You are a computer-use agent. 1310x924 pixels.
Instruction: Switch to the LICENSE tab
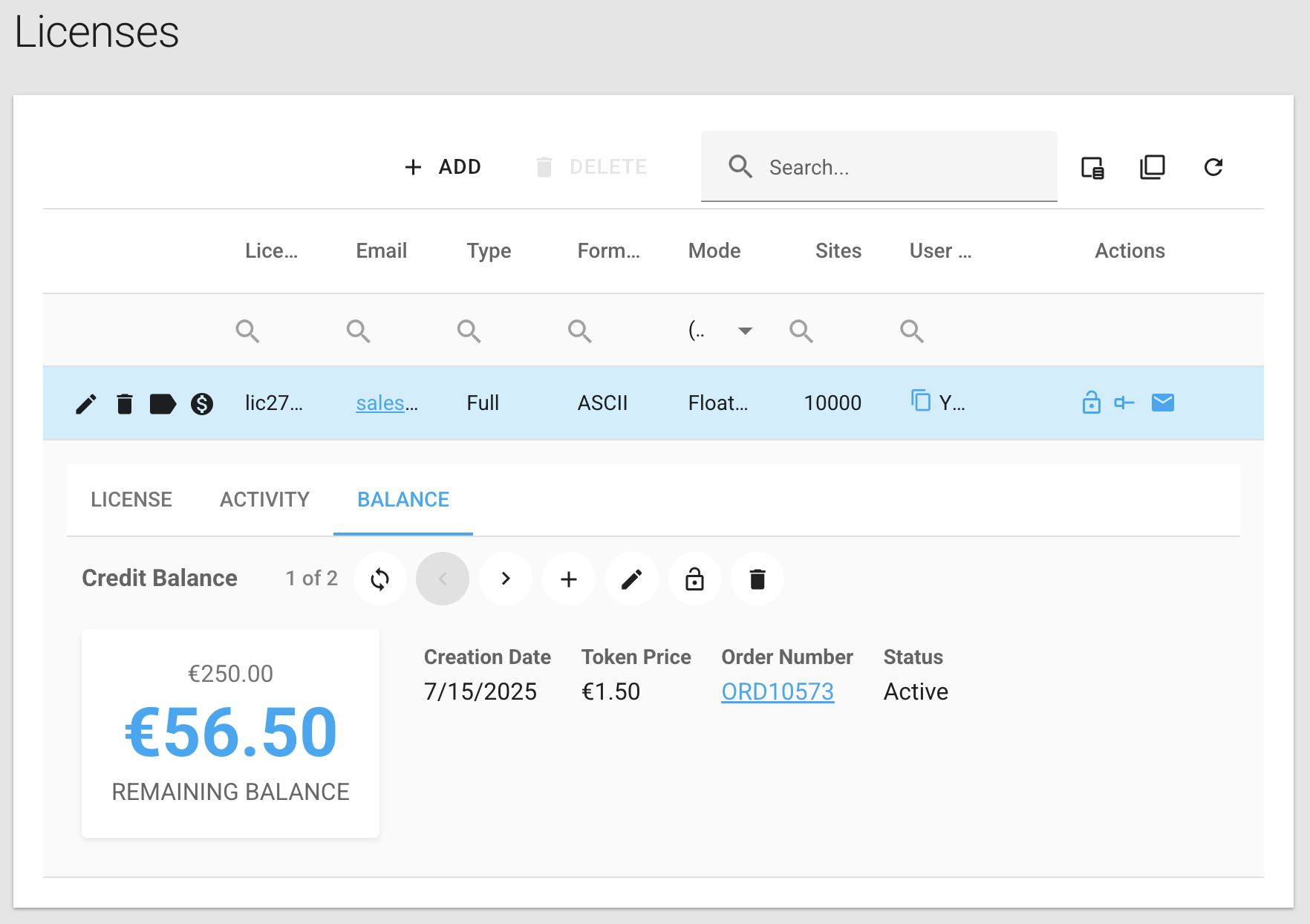[131, 499]
